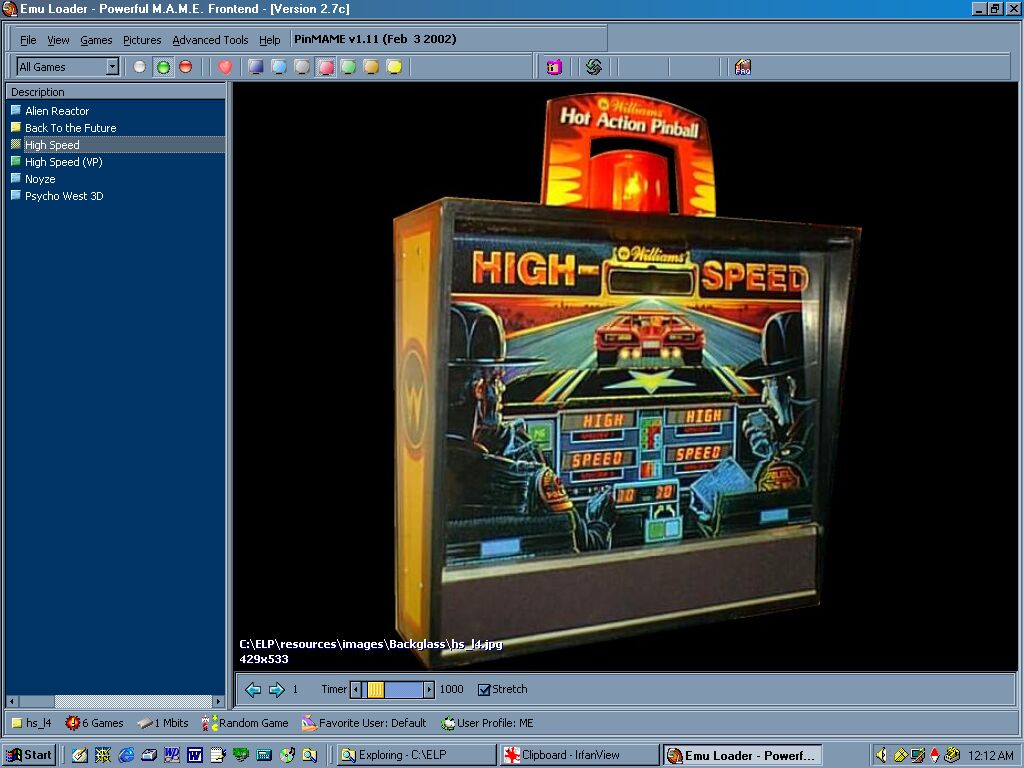The height and width of the screenshot is (768, 1024).
Task: Open the All Games filter dropdown
Action: [x=112, y=67]
